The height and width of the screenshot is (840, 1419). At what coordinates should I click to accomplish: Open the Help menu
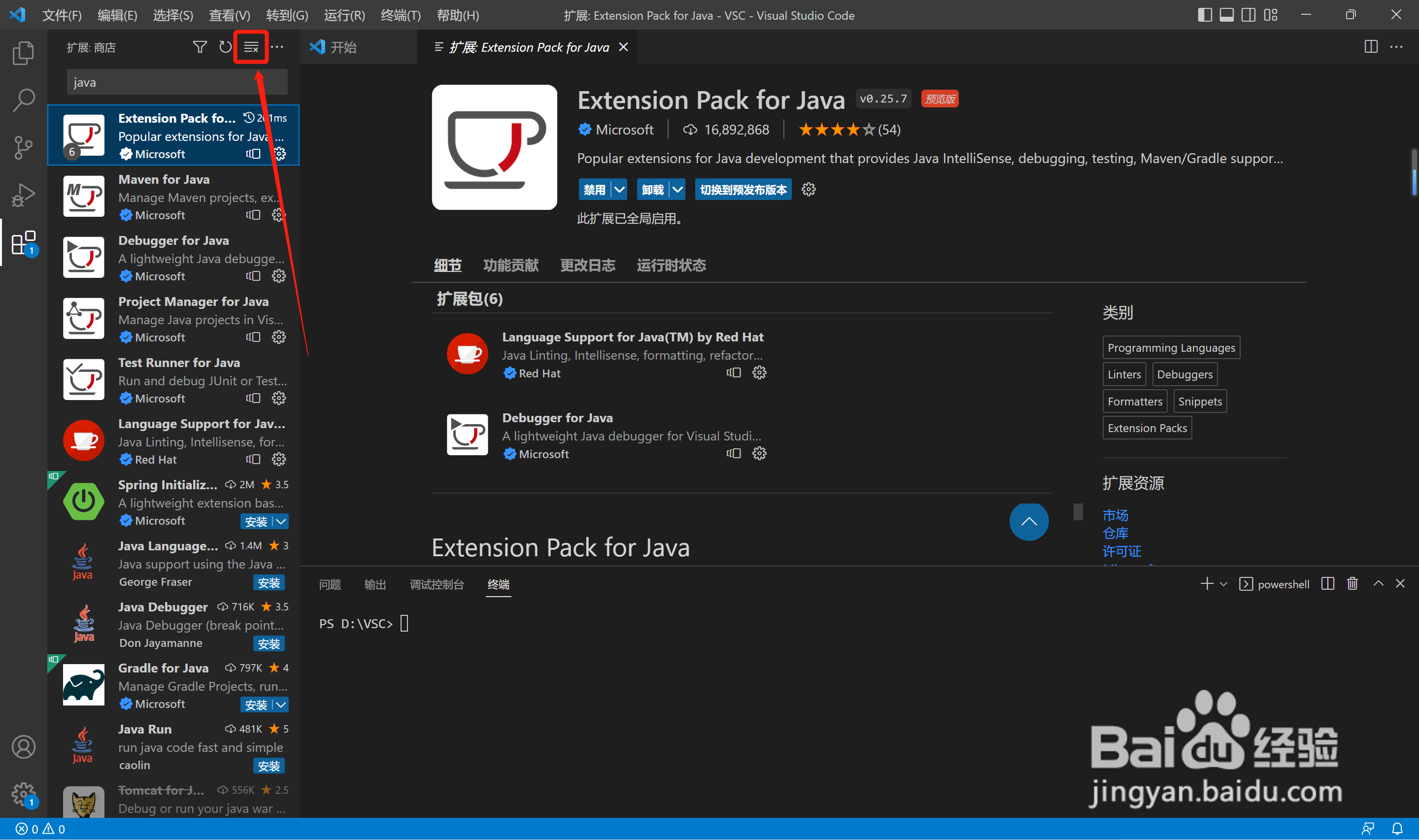click(457, 15)
